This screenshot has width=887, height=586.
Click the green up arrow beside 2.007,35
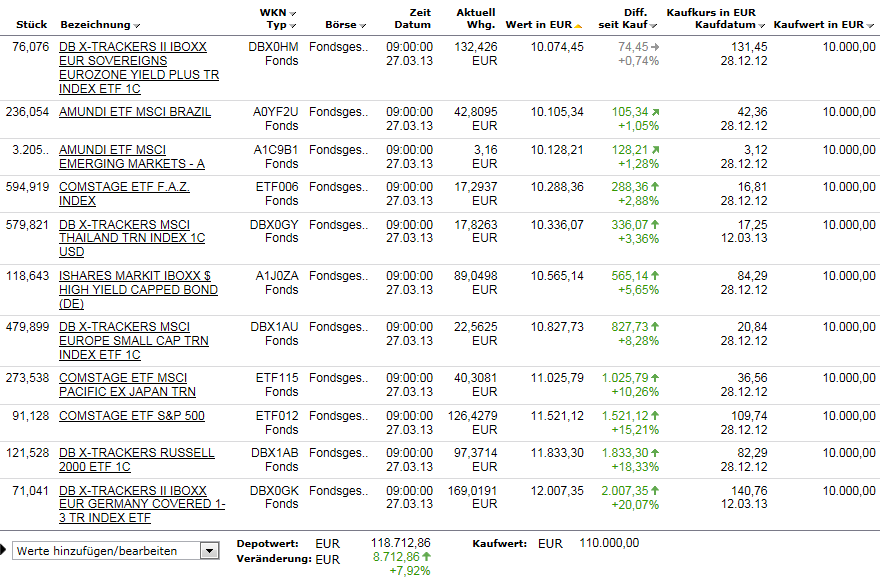(x=655, y=490)
